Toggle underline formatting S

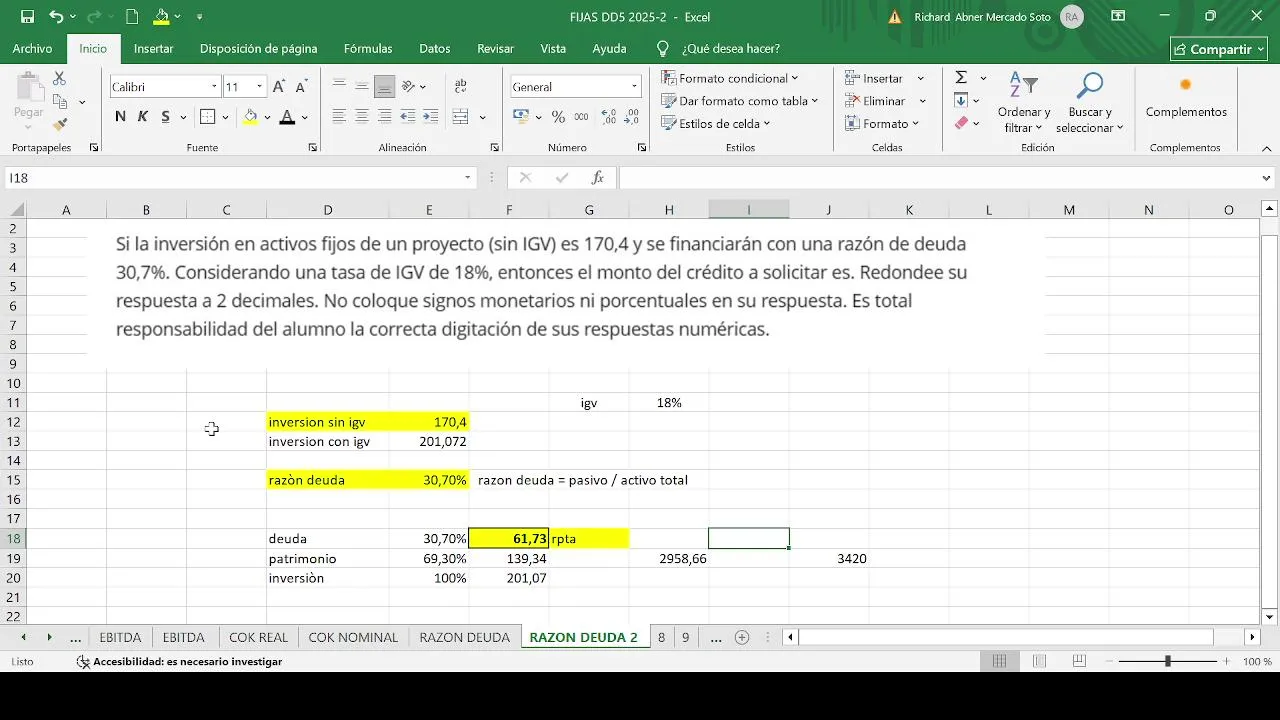tap(164, 117)
